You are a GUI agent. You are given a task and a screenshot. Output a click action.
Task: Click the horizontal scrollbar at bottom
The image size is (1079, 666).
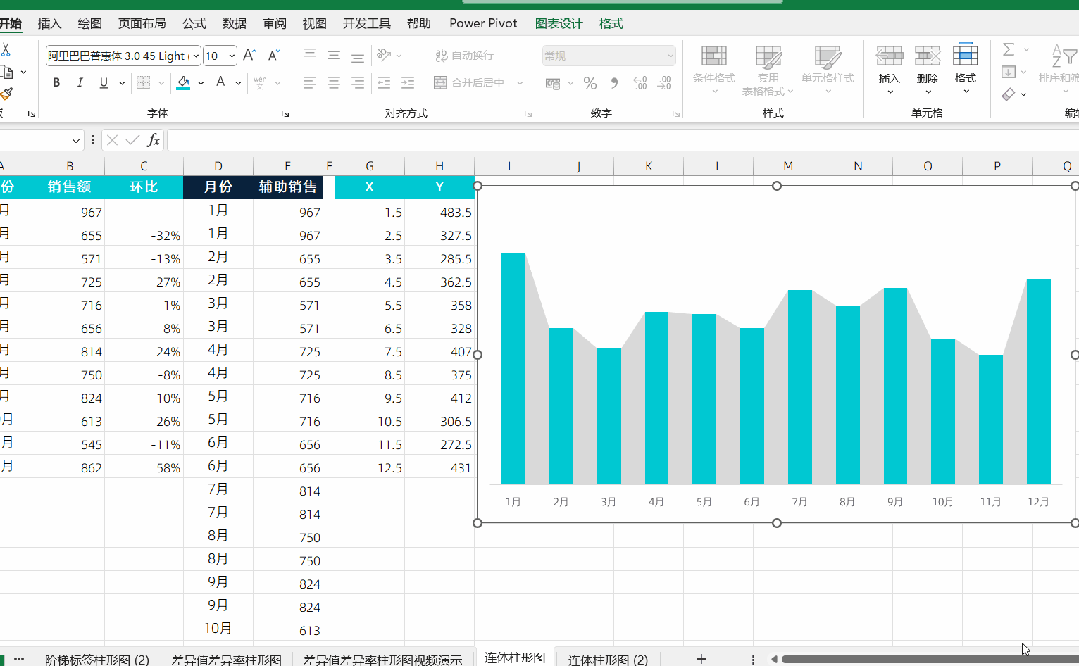point(929,659)
